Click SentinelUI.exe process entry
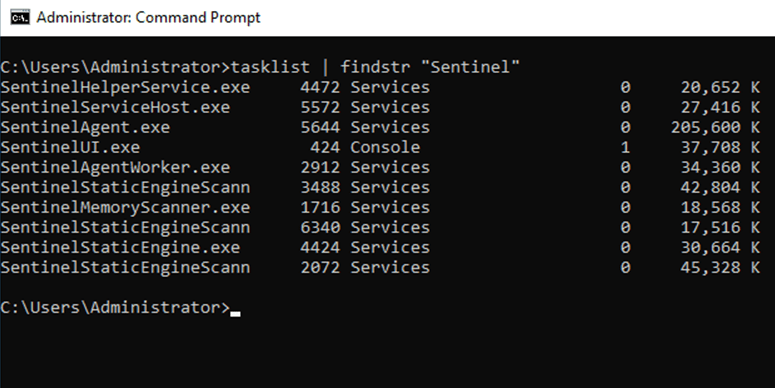 click(x=70, y=147)
